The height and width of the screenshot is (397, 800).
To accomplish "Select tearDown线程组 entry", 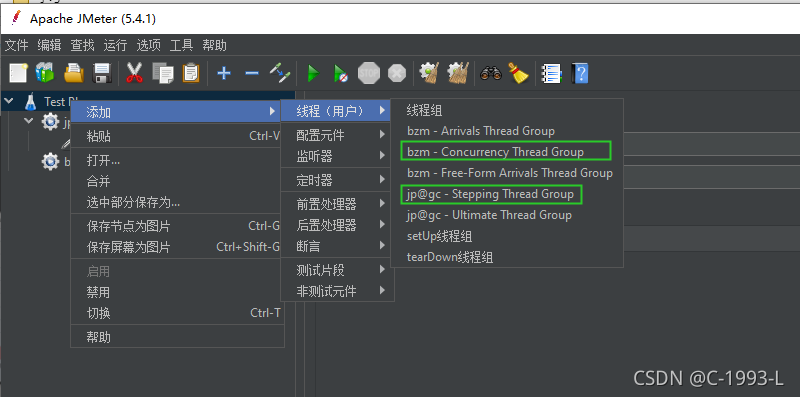I will [x=507, y=257].
